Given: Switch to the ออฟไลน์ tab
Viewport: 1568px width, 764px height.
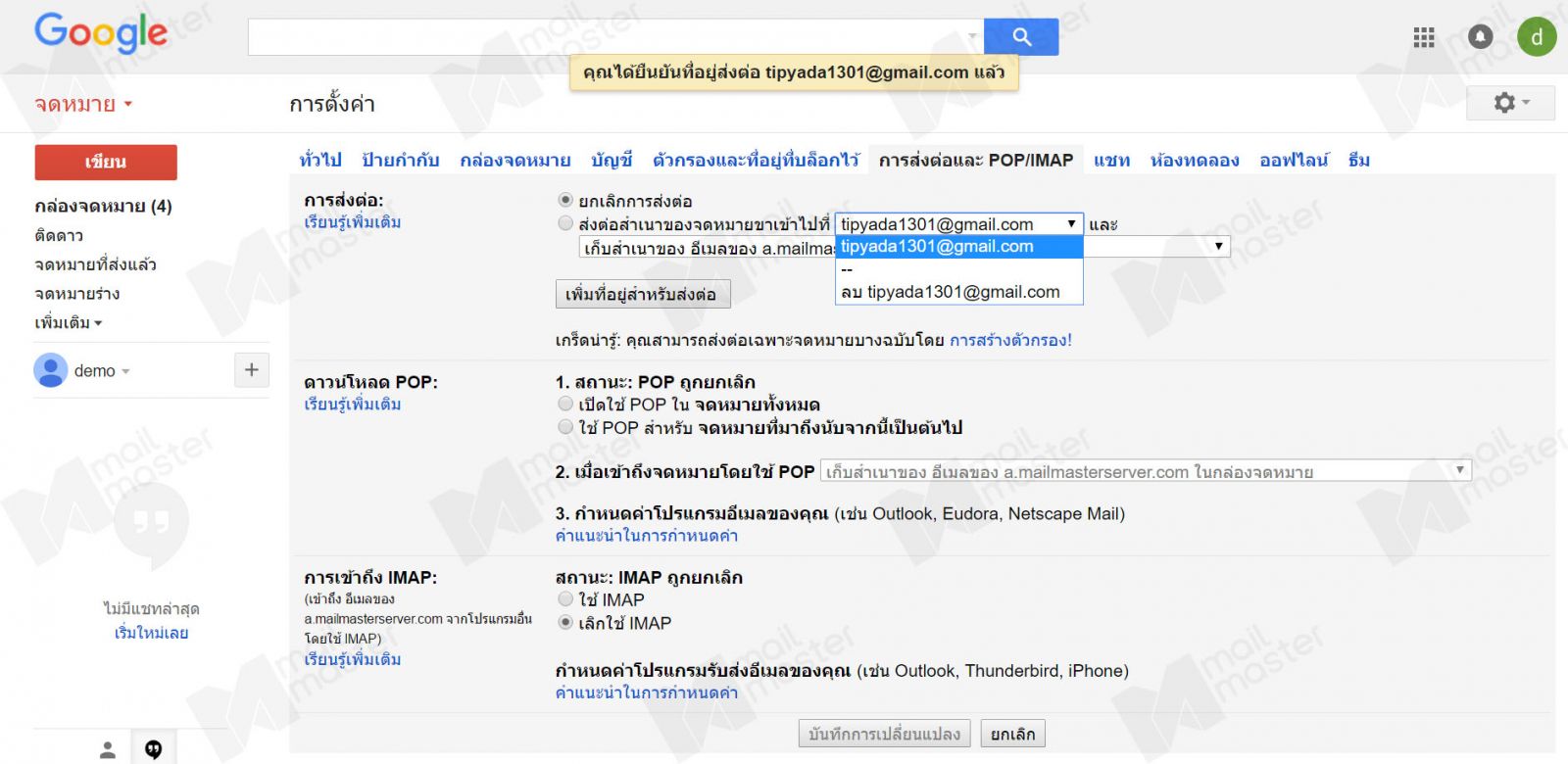Looking at the screenshot, I should coord(1295,160).
